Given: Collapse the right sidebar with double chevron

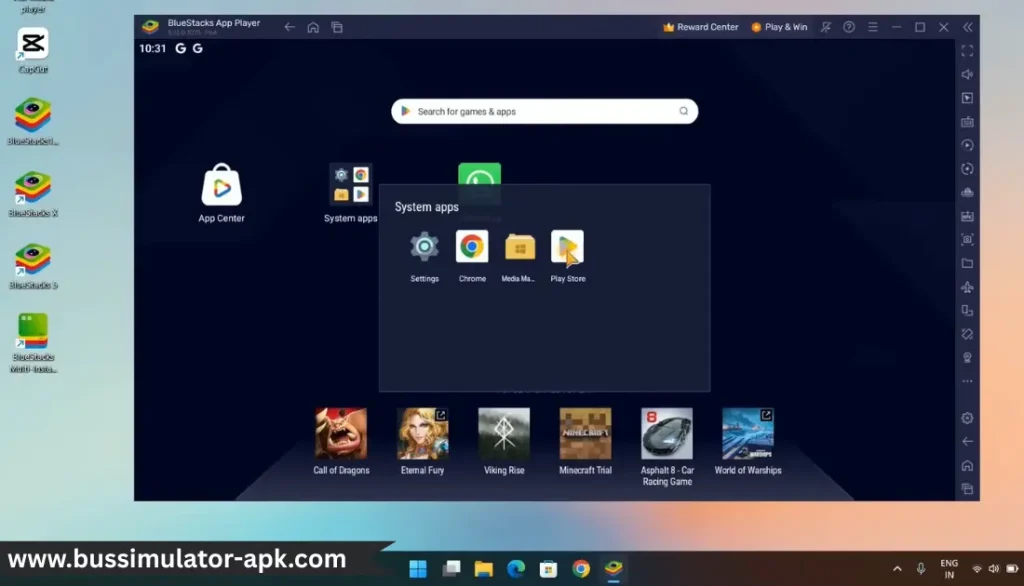Looking at the screenshot, I should 967,27.
